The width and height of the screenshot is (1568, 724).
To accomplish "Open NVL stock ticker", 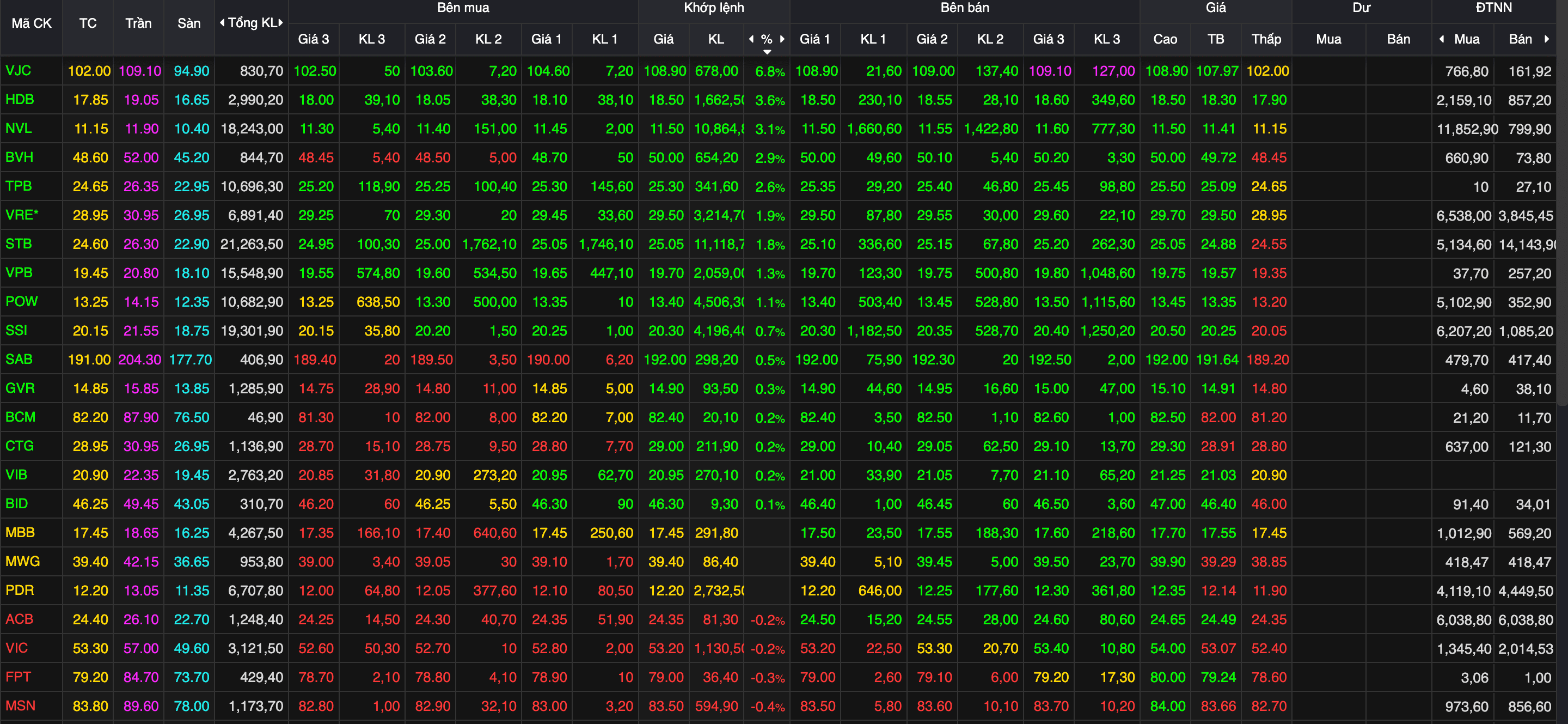I will [x=19, y=129].
